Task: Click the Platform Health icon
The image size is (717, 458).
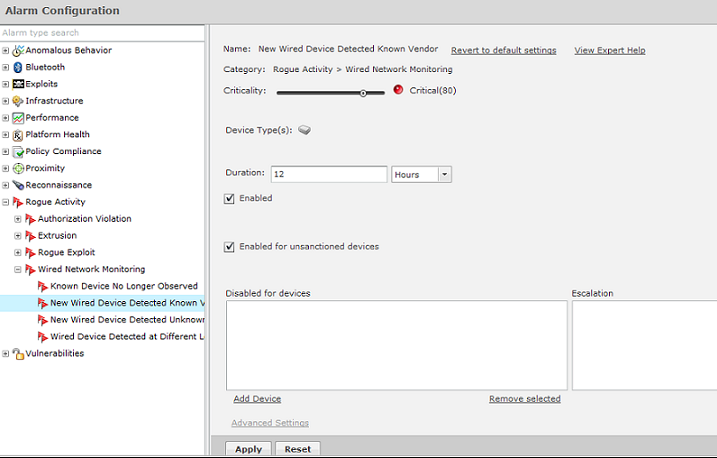Action: pos(18,135)
